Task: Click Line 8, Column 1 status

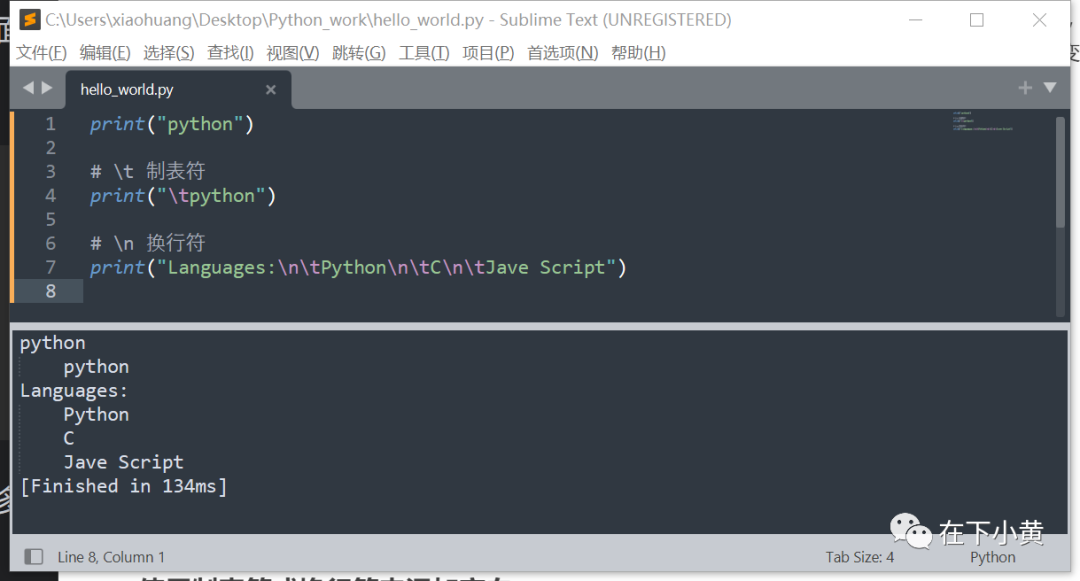Action: point(111,557)
